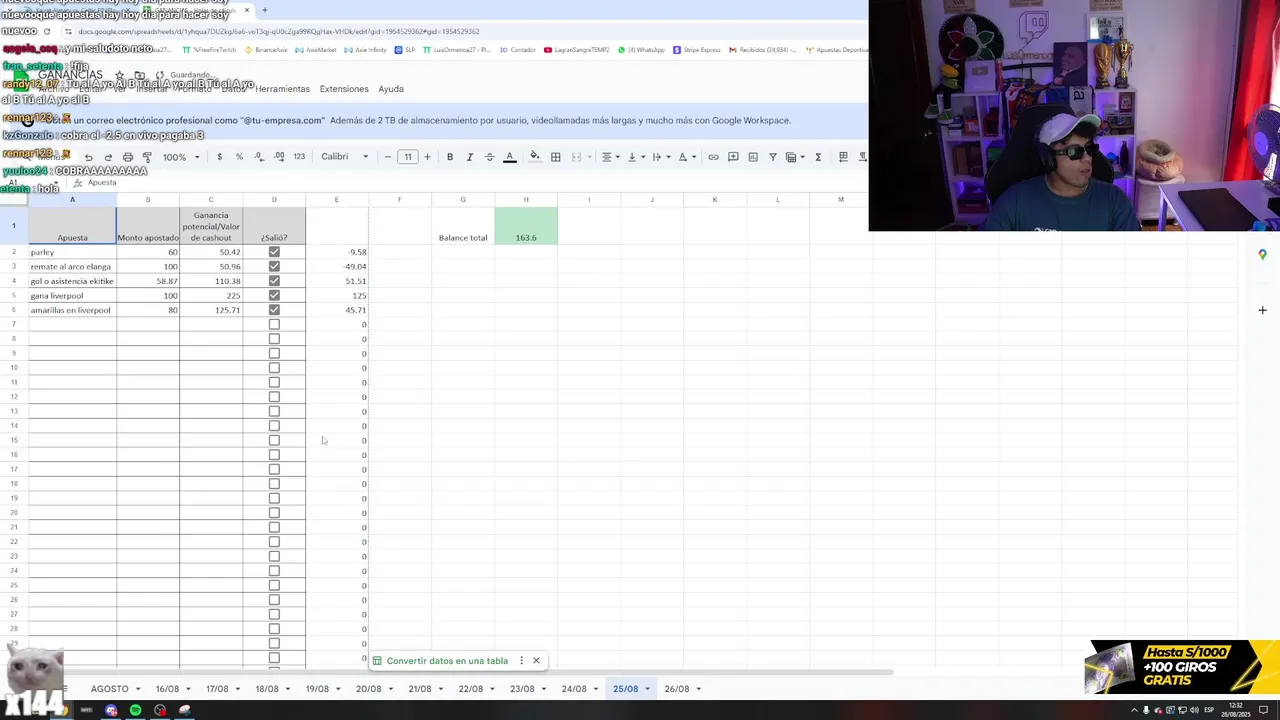The height and width of the screenshot is (720, 1280).
Task: Open functions sigma menu
Action: (x=818, y=157)
